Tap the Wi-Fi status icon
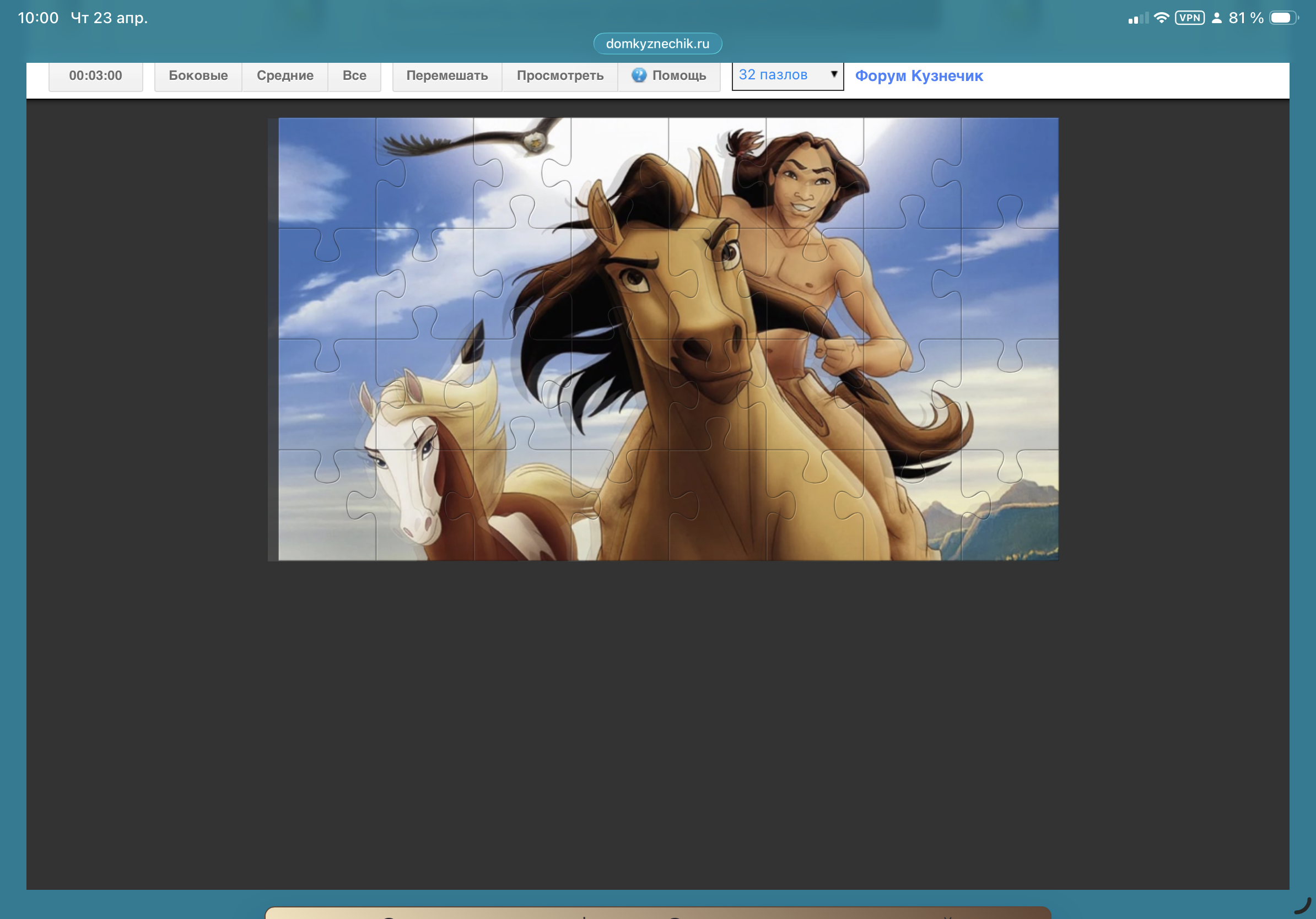Image resolution: width=1316 pixels, height=919 pixels. pos(1161,18)
